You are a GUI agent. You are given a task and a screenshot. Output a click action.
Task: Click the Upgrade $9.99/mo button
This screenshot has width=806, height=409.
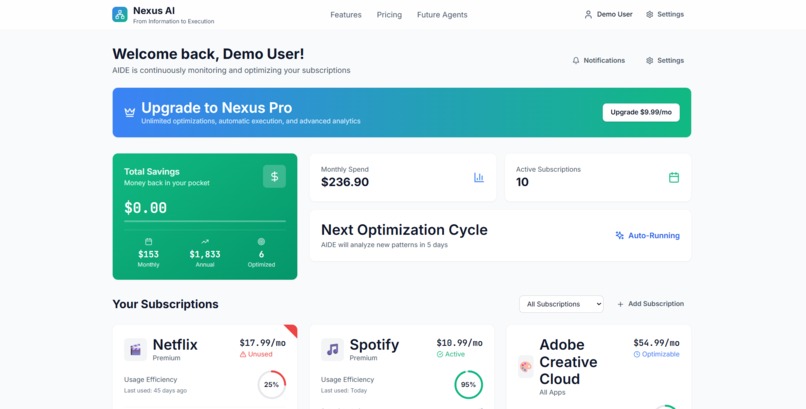[x=641, y=112]
